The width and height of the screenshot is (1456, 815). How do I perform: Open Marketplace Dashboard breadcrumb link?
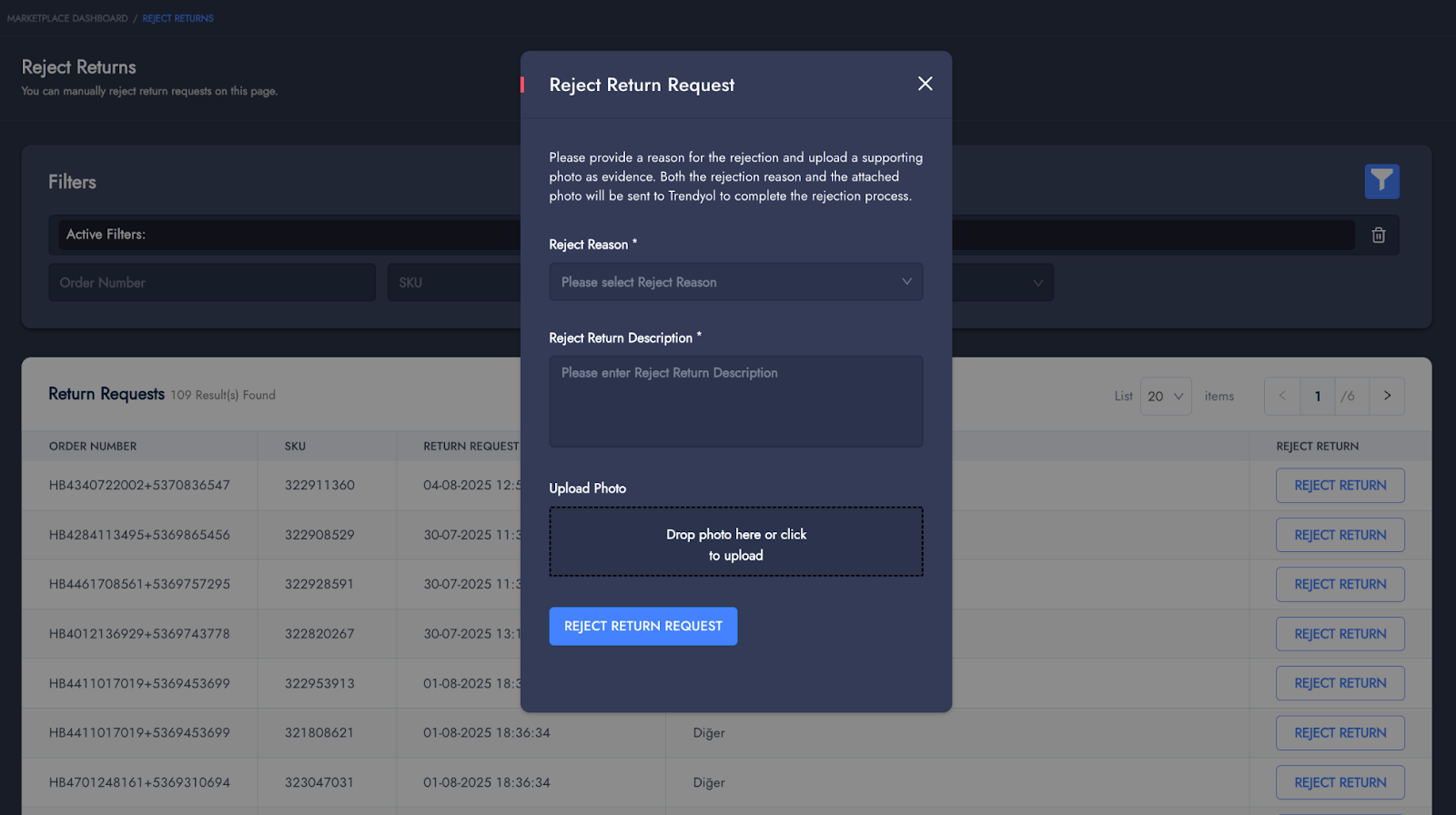tap(67, 18)
